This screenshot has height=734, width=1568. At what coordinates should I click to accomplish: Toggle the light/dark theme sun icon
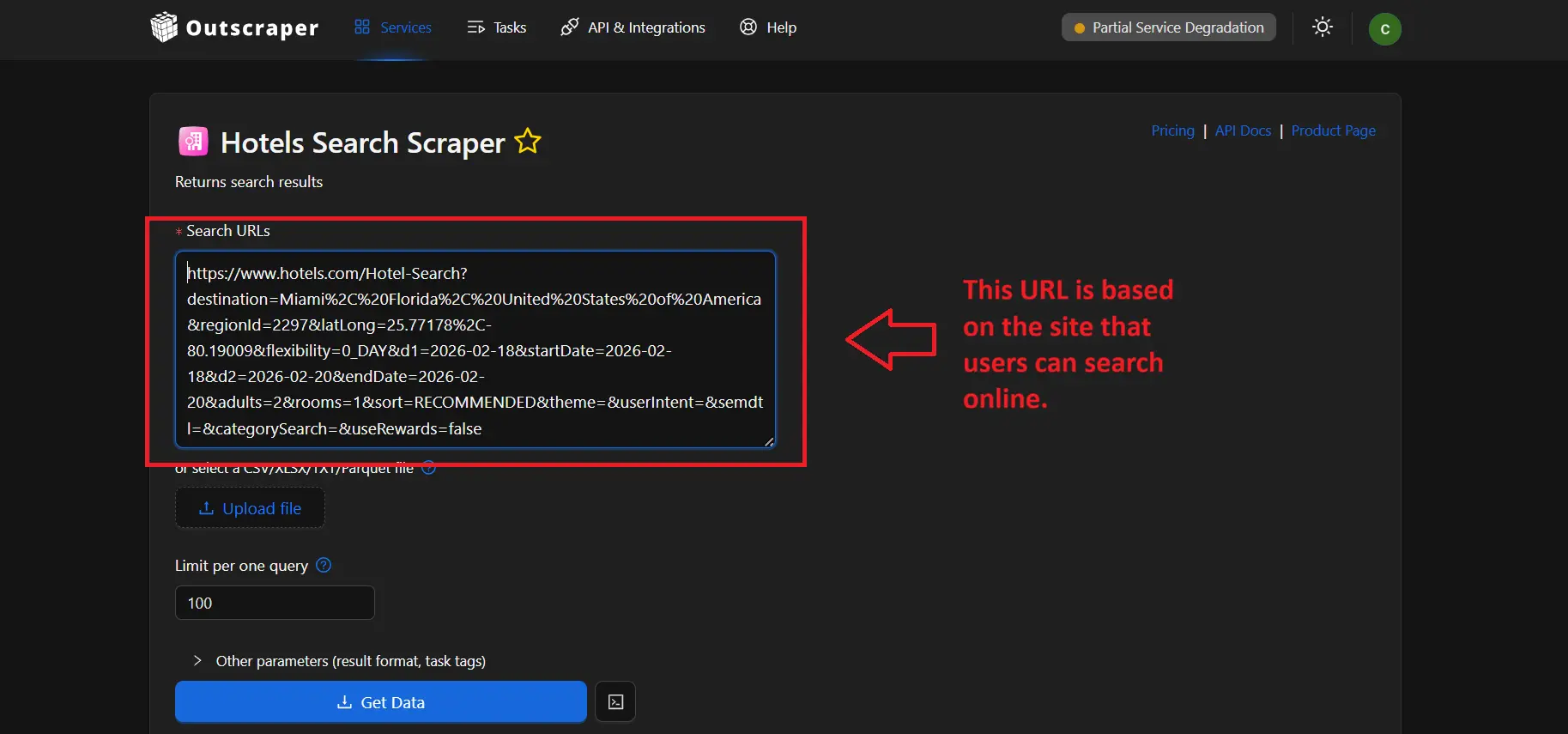pyautogui.click(x=1323, y=27)
